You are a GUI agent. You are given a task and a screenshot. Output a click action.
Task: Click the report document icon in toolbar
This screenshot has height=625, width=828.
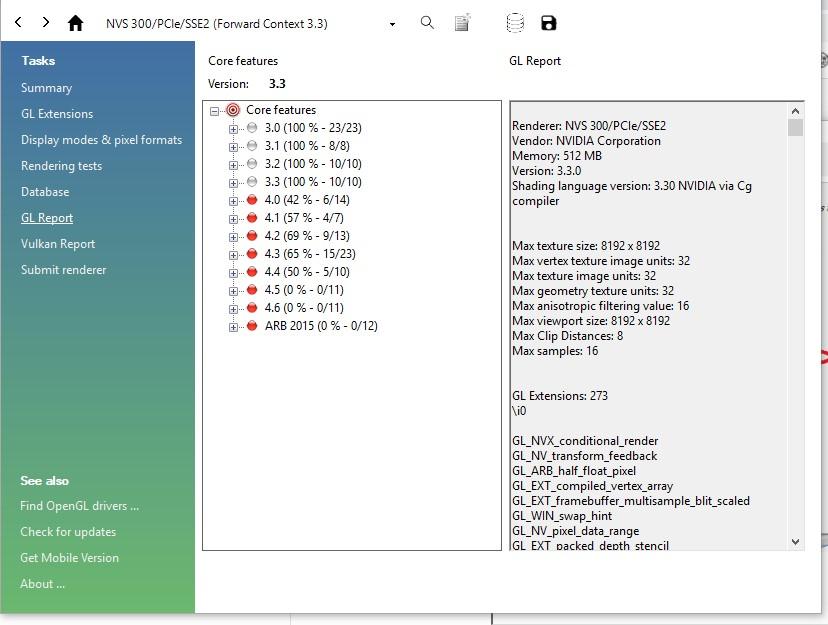462,23
